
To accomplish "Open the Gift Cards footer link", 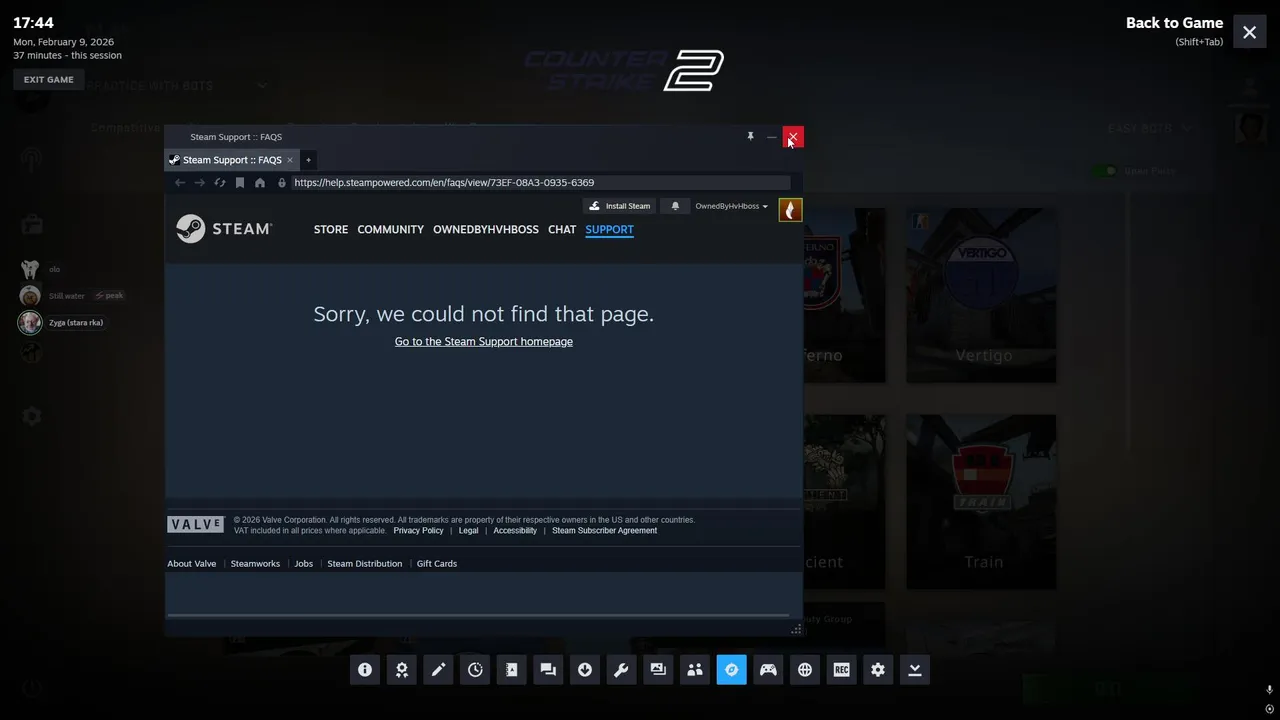I will (437, 564).
